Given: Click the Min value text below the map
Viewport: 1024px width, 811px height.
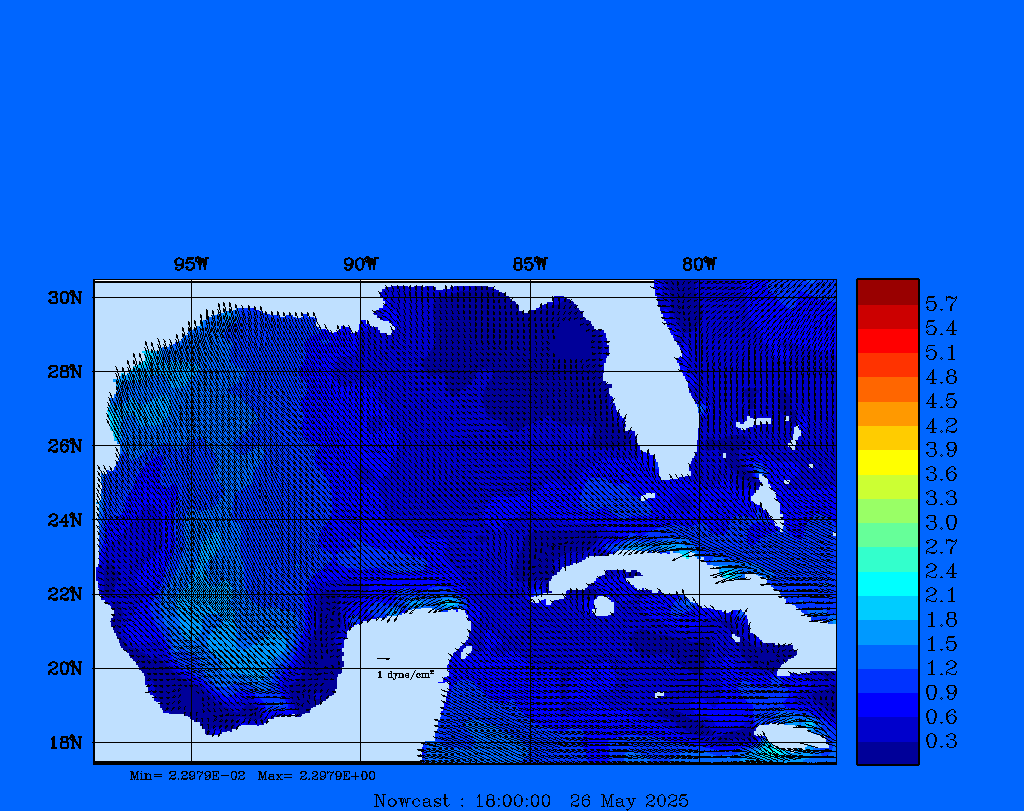Looking at the screenshot, I should tap(187, 776).
